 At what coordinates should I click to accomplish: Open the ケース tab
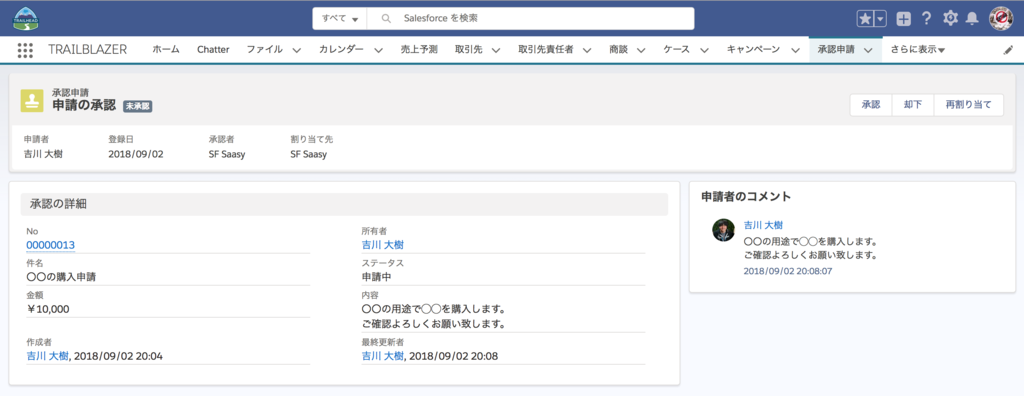tap(677, 50)
